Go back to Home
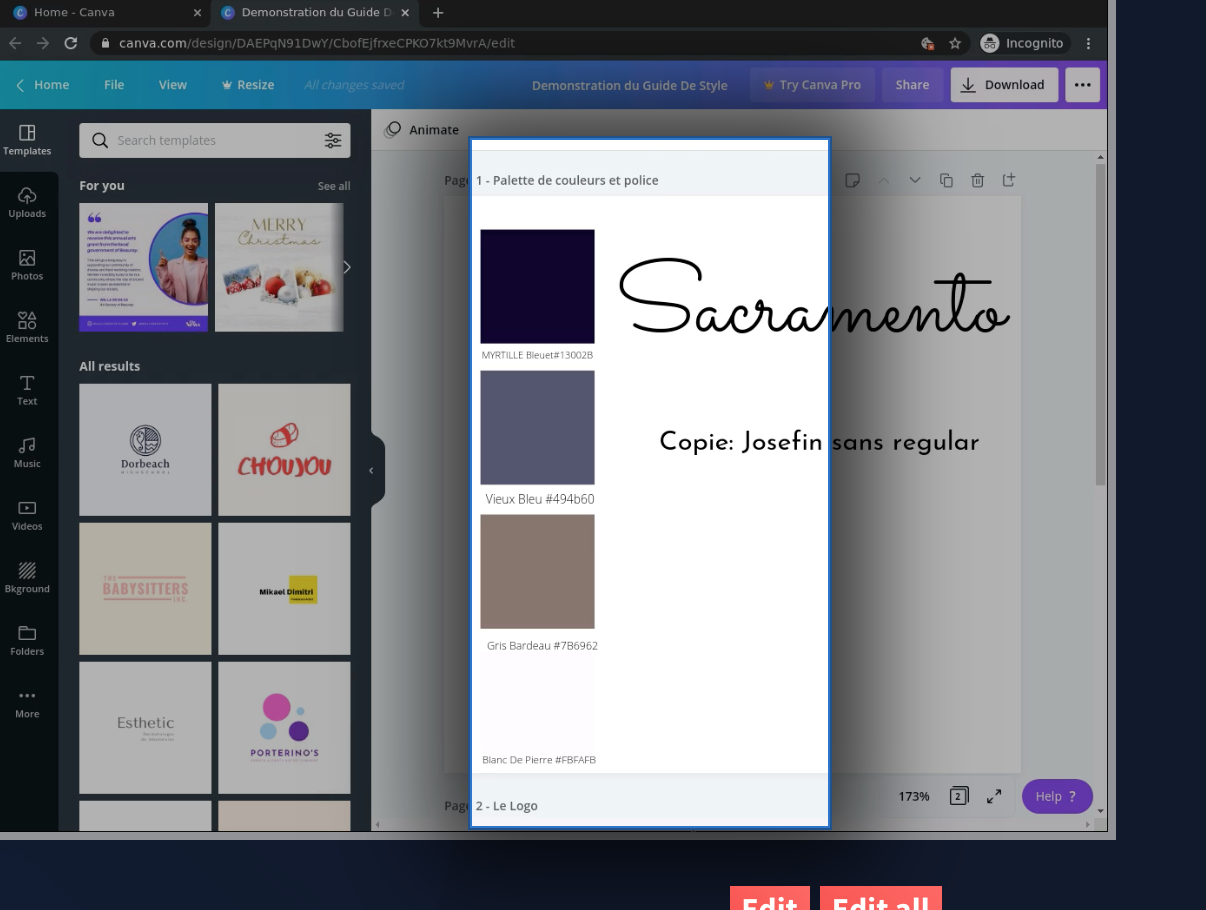The image size is (1206, 910). (x=42, y=85)
